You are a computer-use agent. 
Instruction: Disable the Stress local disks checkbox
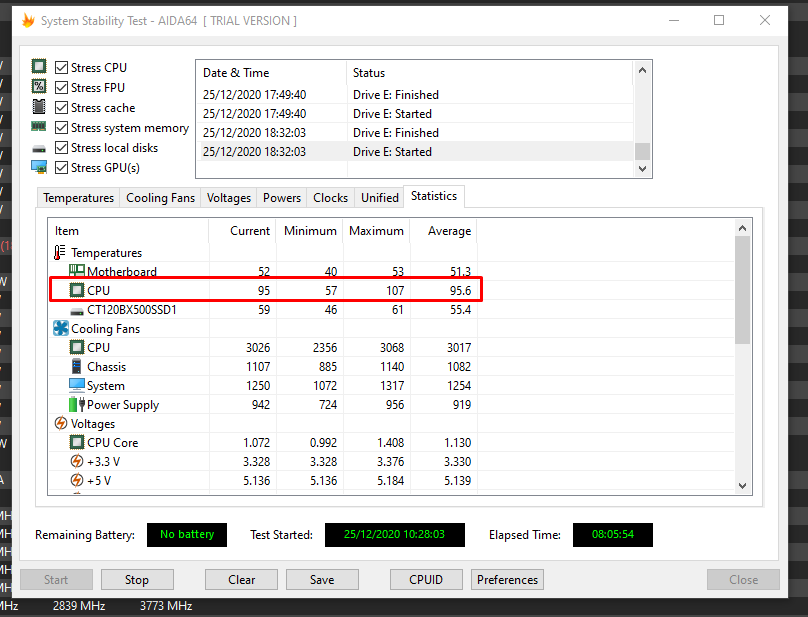pos(61,147)
